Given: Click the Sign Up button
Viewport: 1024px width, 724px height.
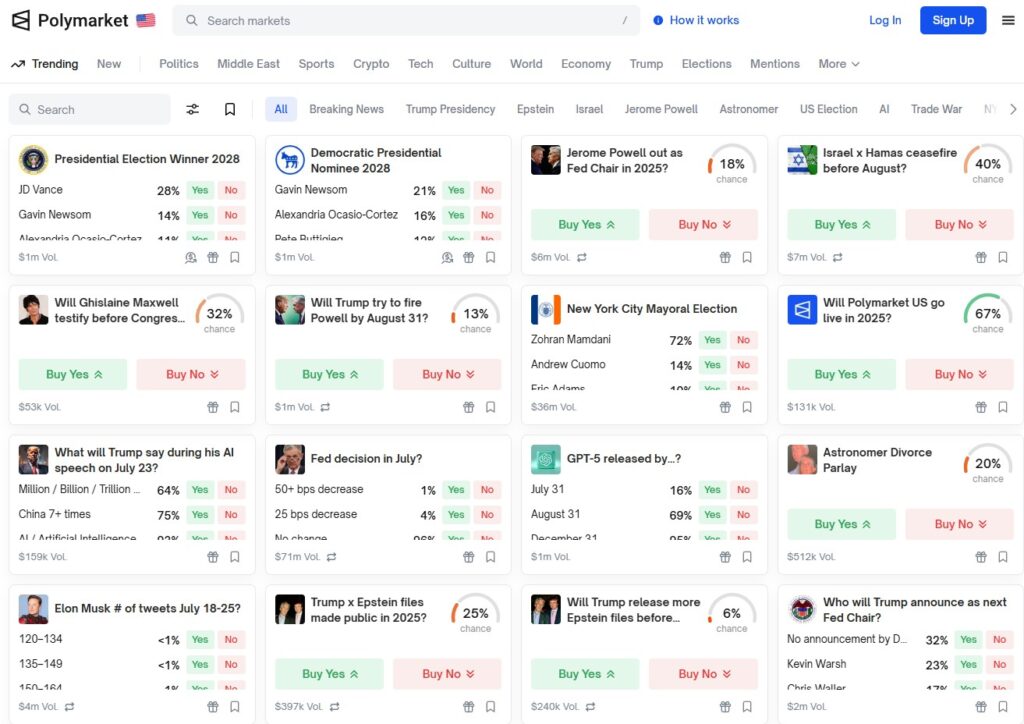Looking at the screenshot, I should tap(953, 20).
